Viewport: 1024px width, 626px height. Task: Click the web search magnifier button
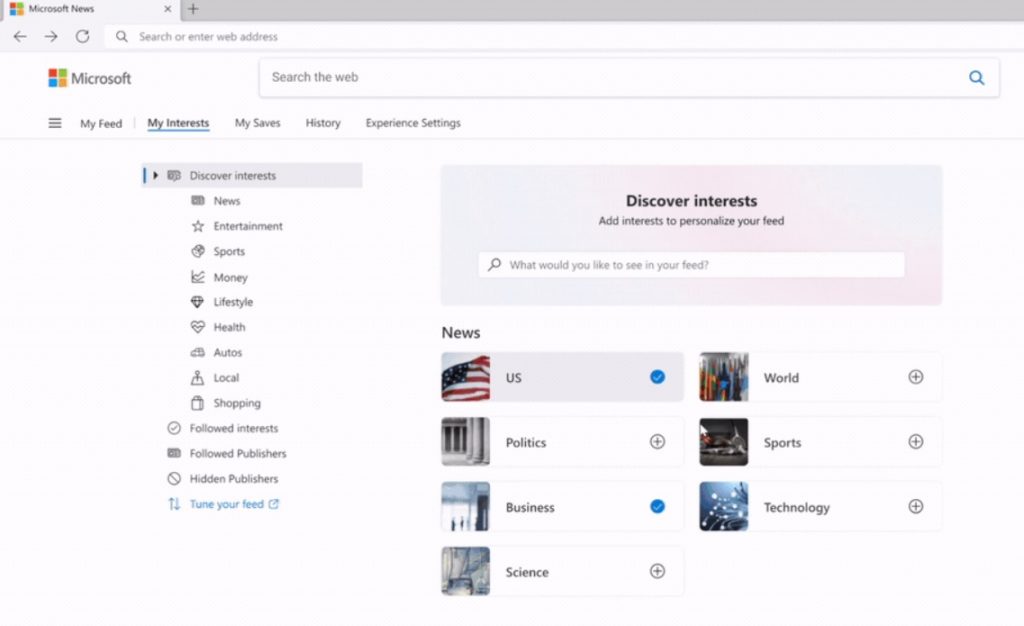point(977,77)
